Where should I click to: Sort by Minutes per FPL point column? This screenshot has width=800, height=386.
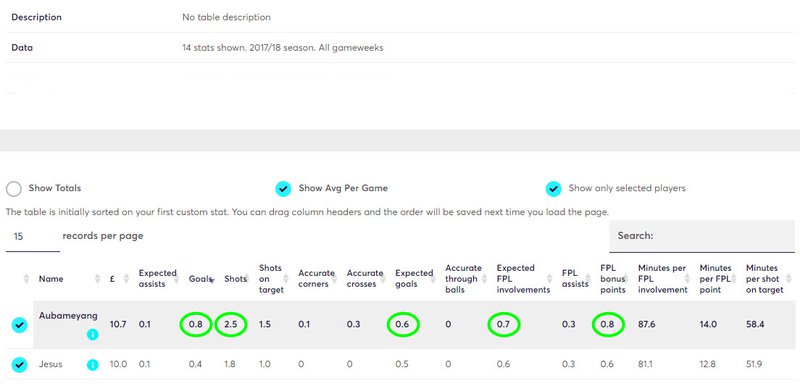[x=716, y=279]
